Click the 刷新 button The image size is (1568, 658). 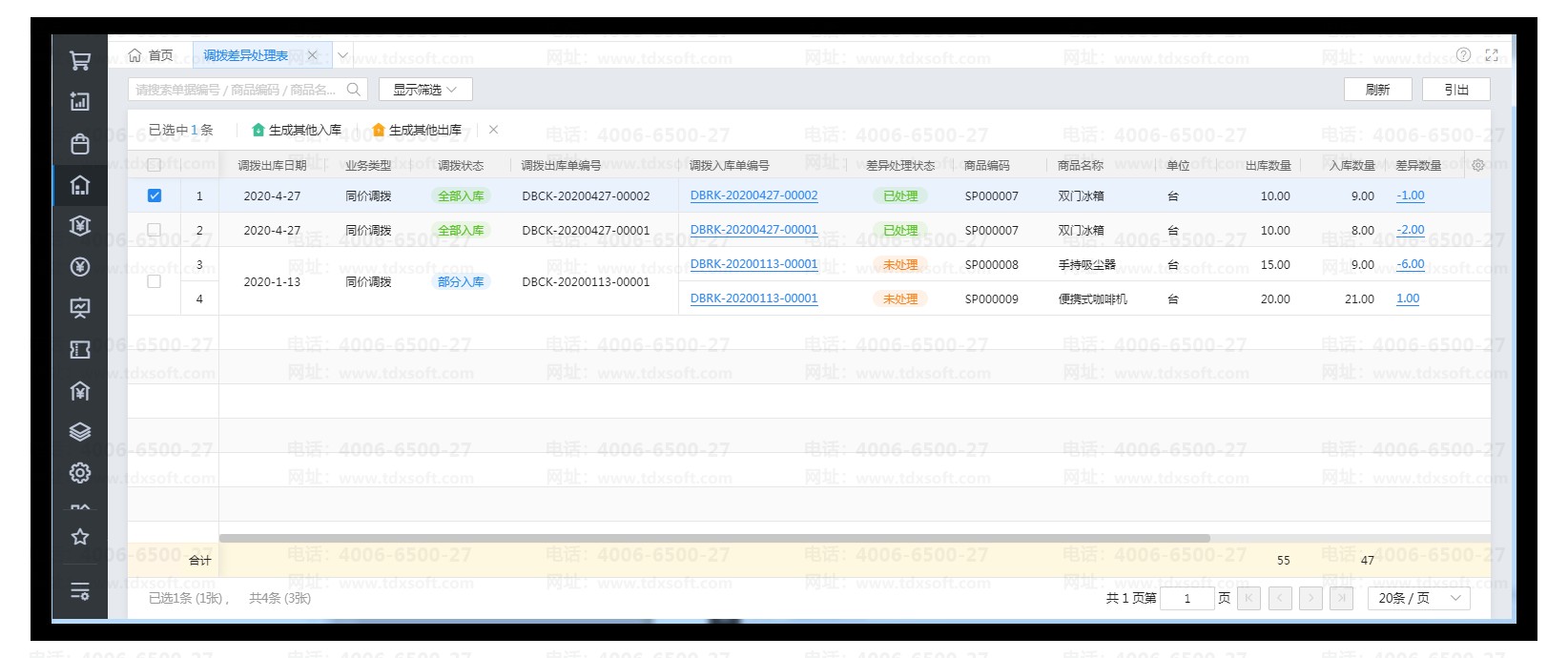pyautogui.click(x=1377, y=90)
